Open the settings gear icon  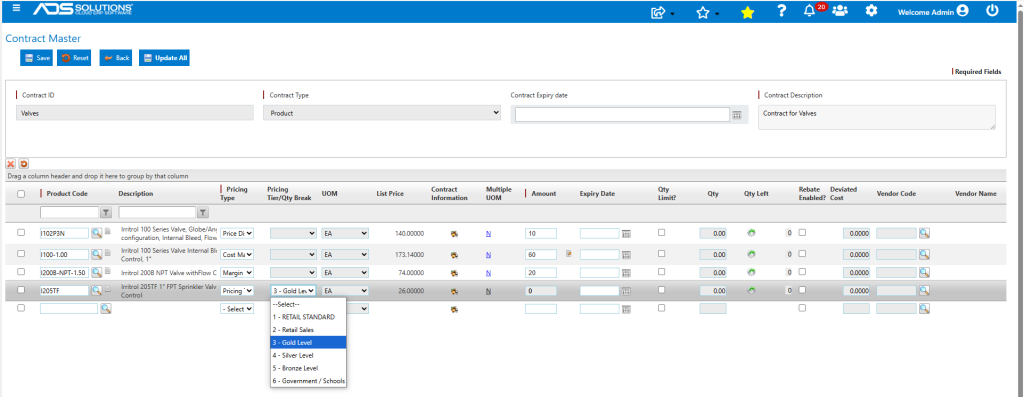(x=871, y=11)
